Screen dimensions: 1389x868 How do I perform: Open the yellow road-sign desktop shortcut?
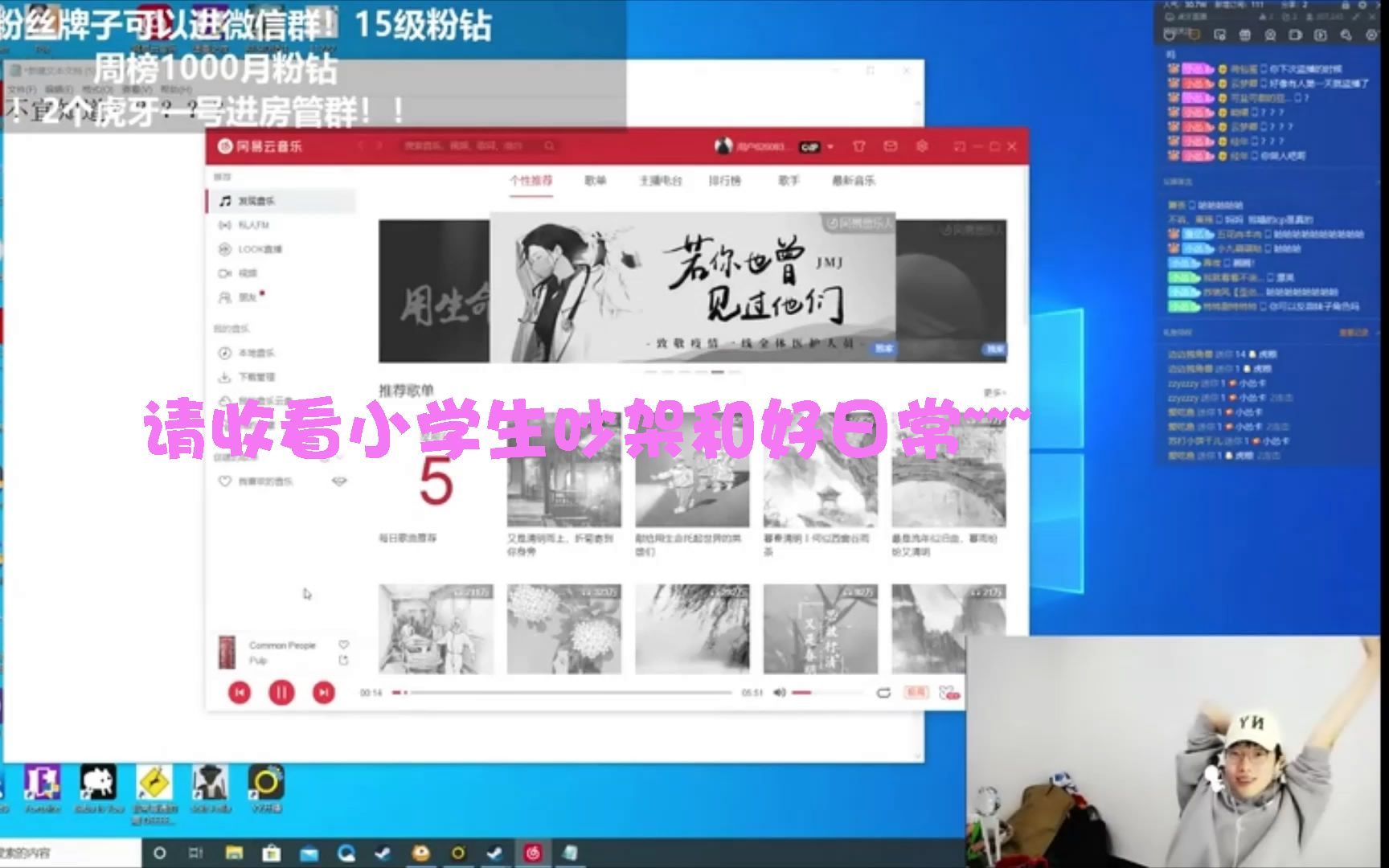pos(154,794)
